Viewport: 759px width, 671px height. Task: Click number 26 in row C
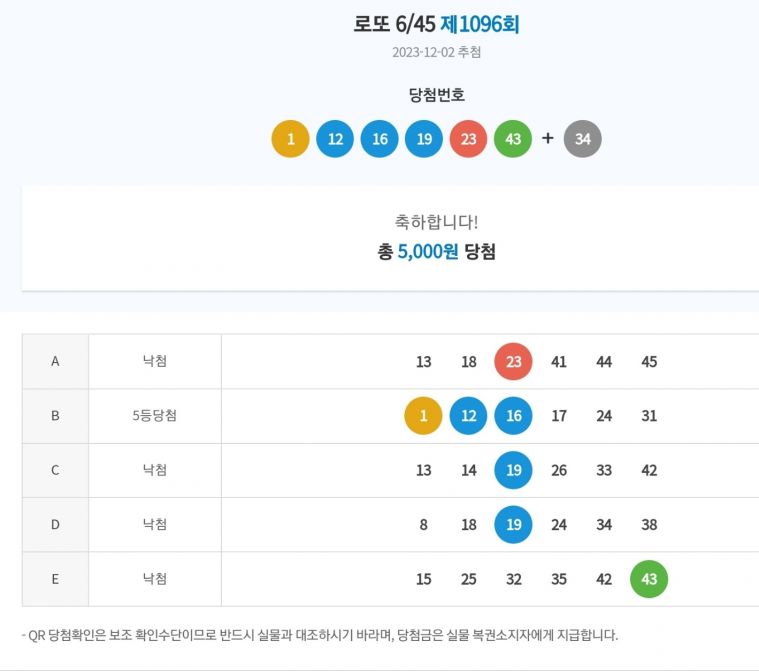pyautogui.click(x=559, y=470)
